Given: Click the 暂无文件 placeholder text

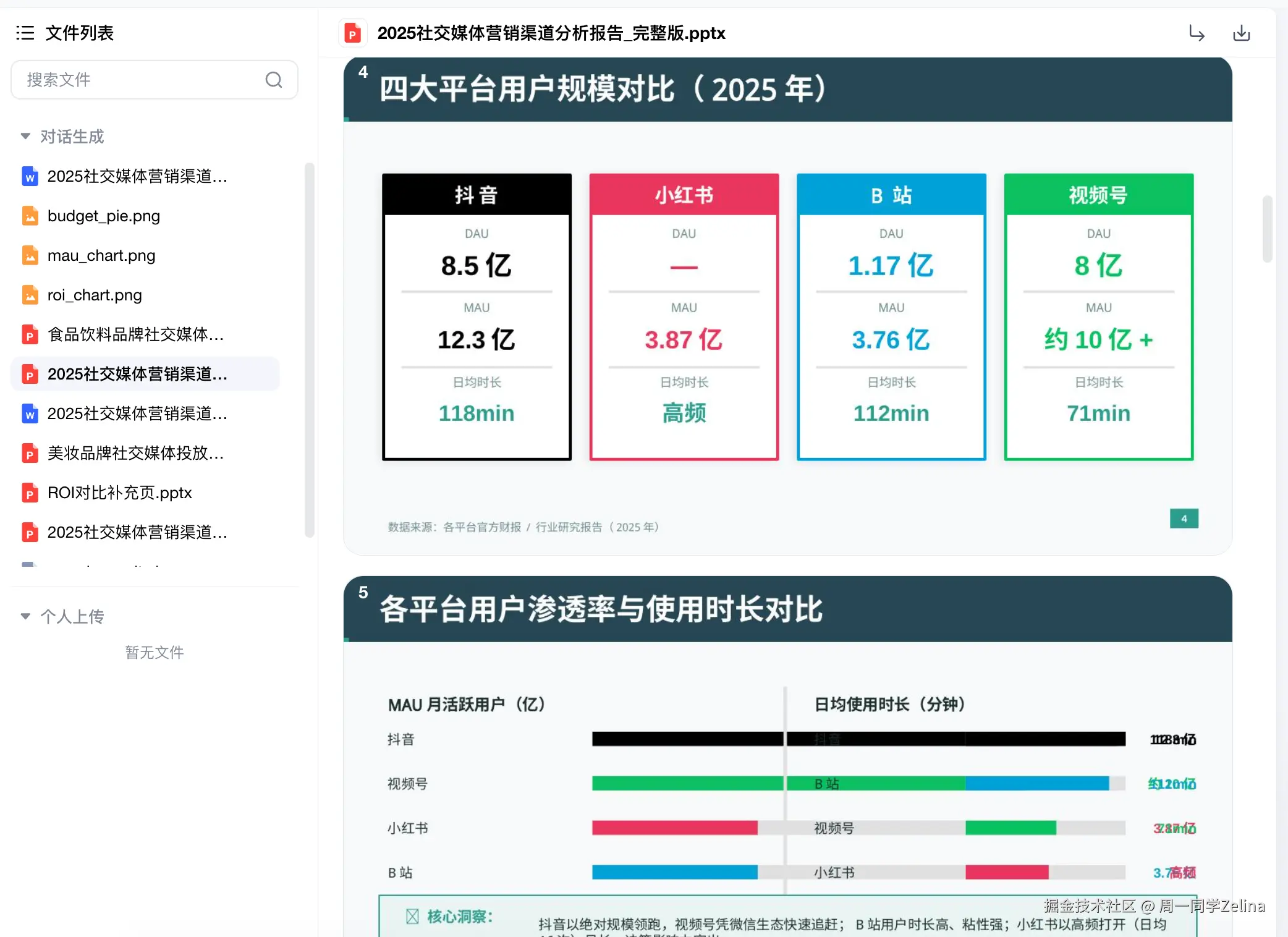Looking at the screenshot, I should point(155,653).
